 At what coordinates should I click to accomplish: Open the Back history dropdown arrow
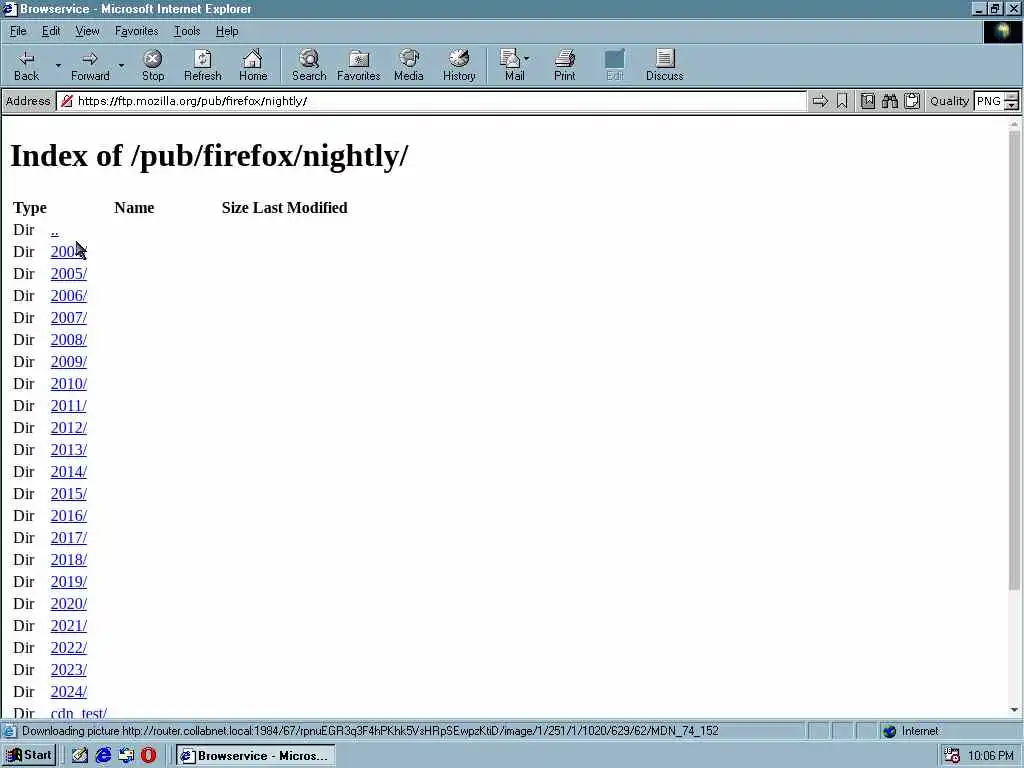pyautogui.click(x=58, y=65)
